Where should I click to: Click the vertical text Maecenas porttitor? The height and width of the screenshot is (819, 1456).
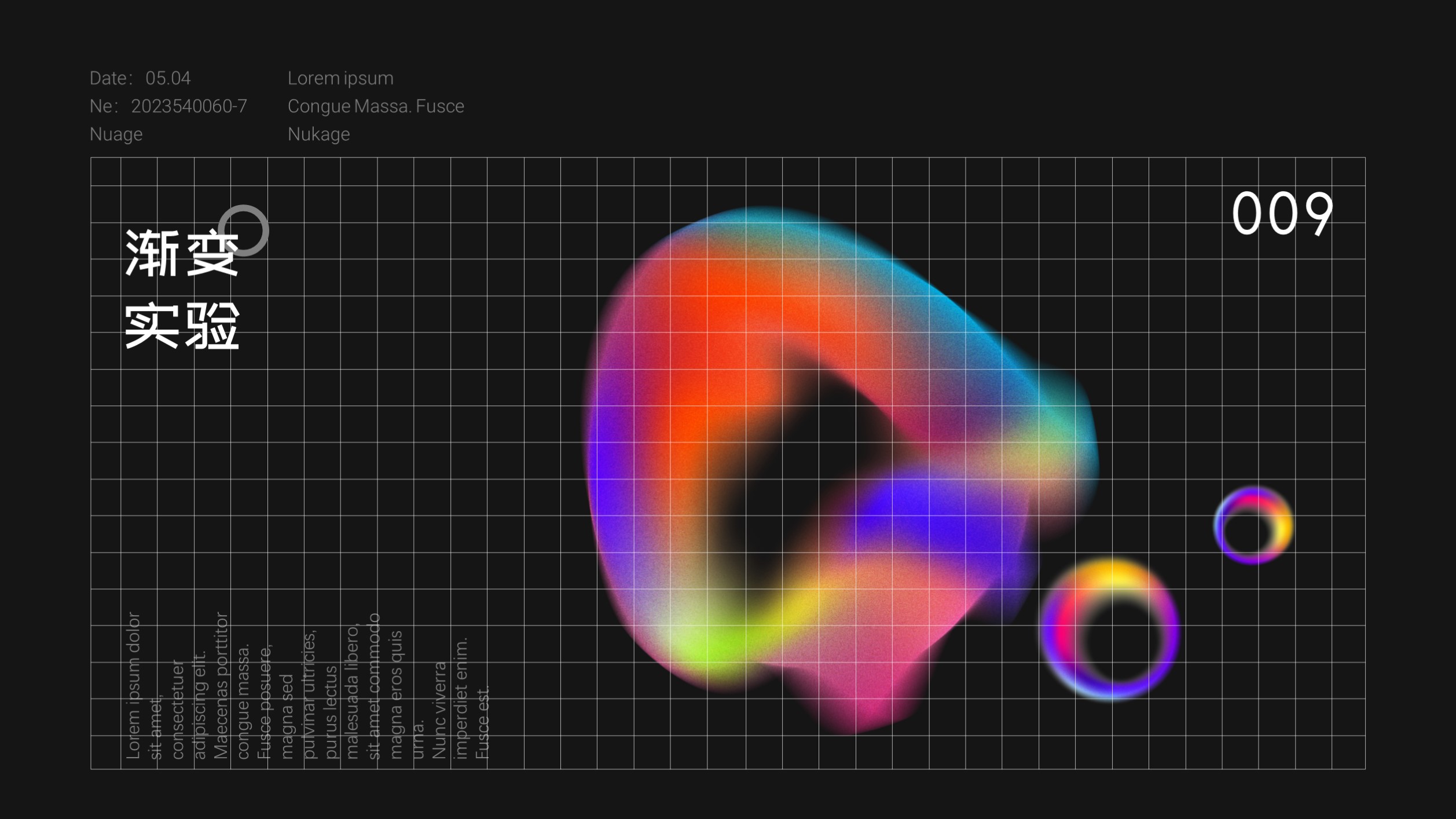click(221, 685)
